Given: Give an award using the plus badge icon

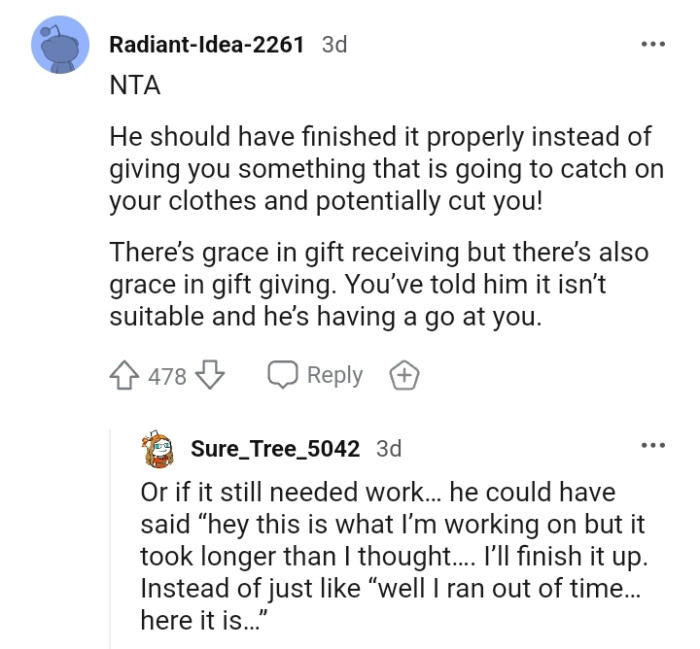Looking at the screenshot, I should 404,376.
